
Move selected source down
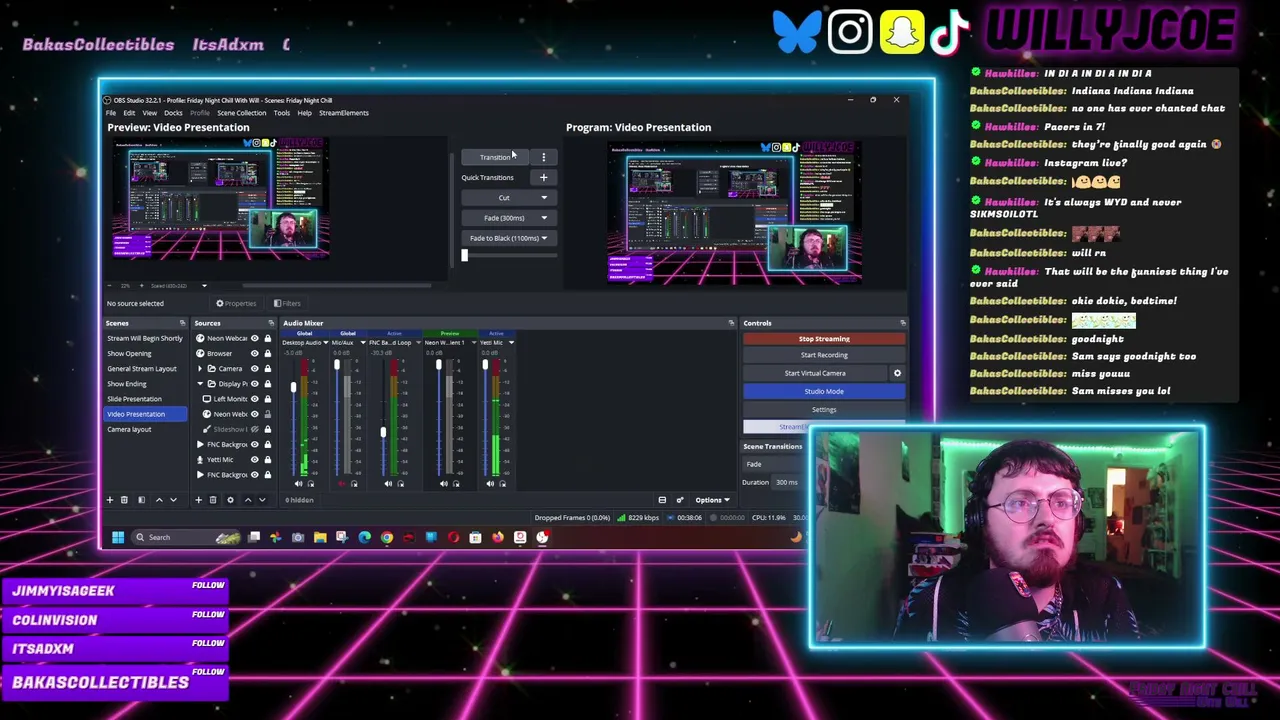pos(262,500)
